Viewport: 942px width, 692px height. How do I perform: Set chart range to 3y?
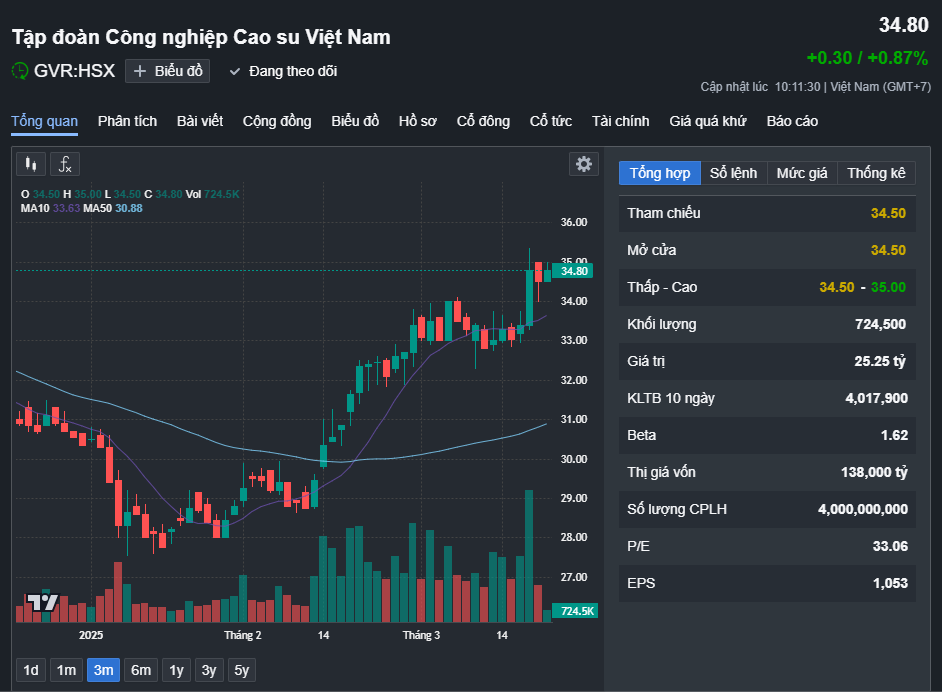208,670
